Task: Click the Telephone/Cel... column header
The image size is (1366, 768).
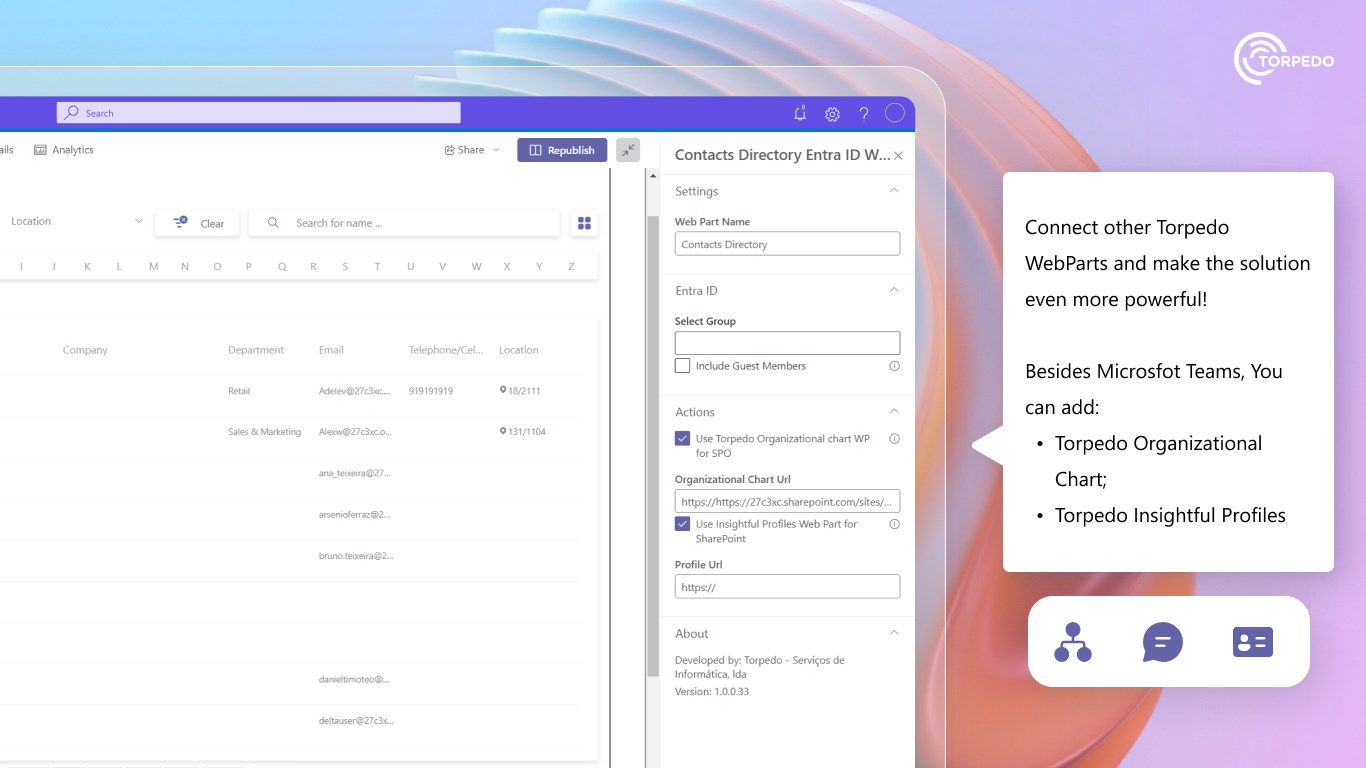Action: click(x=446, y=350)
